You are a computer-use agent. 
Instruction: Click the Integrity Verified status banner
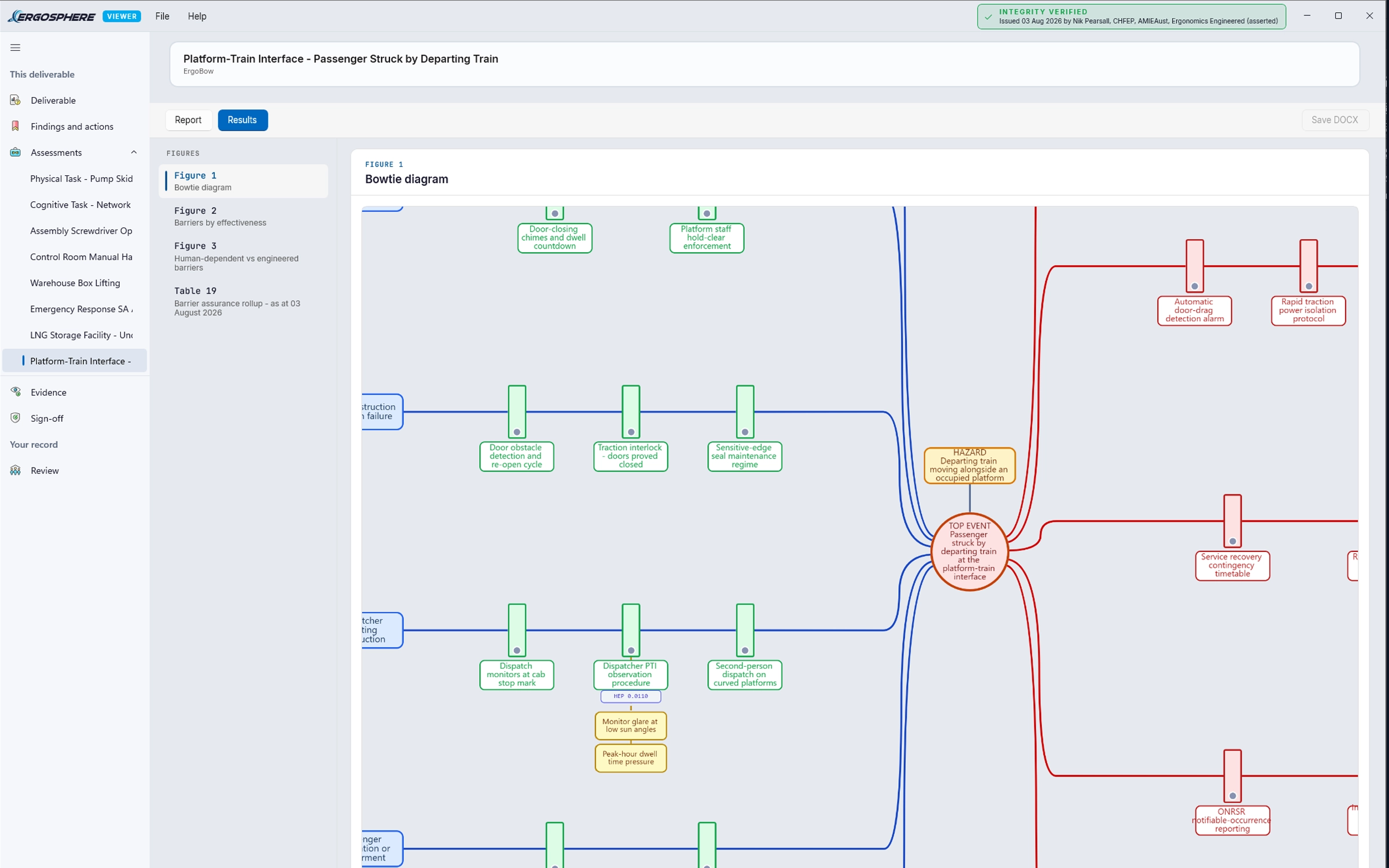[1131, 16]
